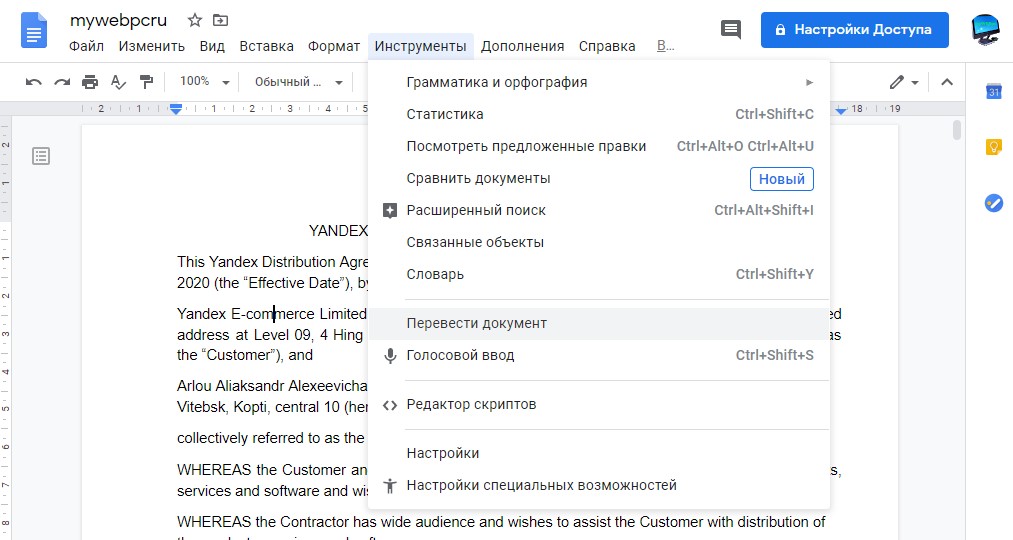The image size is (1013, 540).
Task: Open Редактор скриптов
Action: pos(598,404)
